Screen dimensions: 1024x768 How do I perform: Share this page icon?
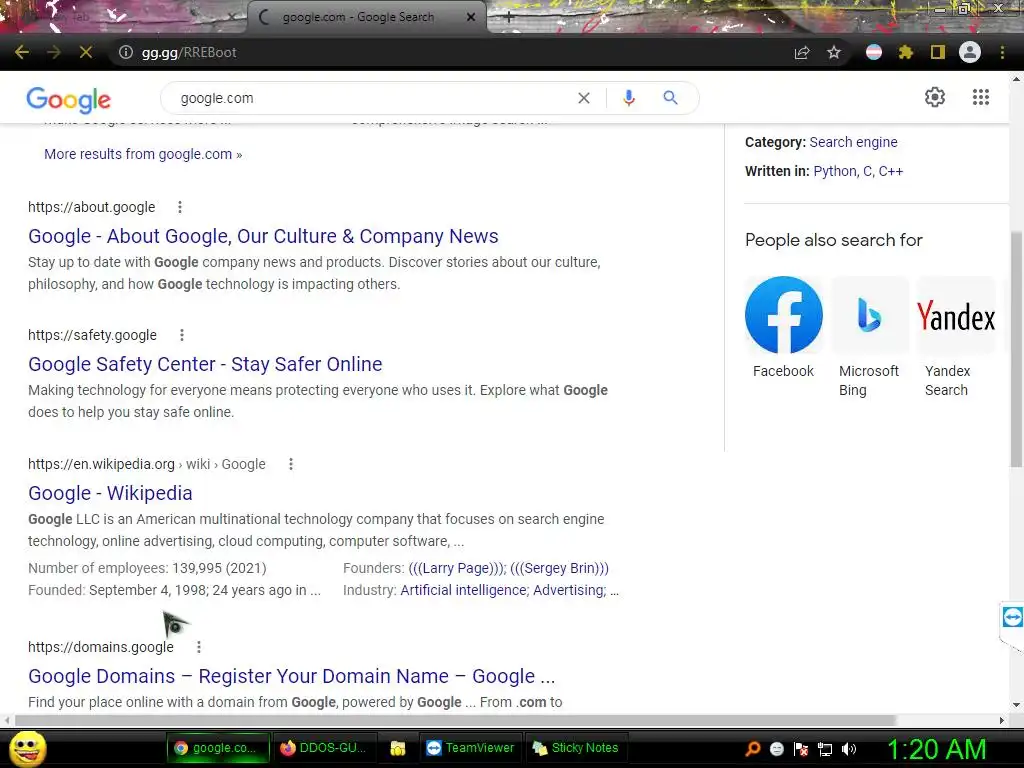coord(802,52)
